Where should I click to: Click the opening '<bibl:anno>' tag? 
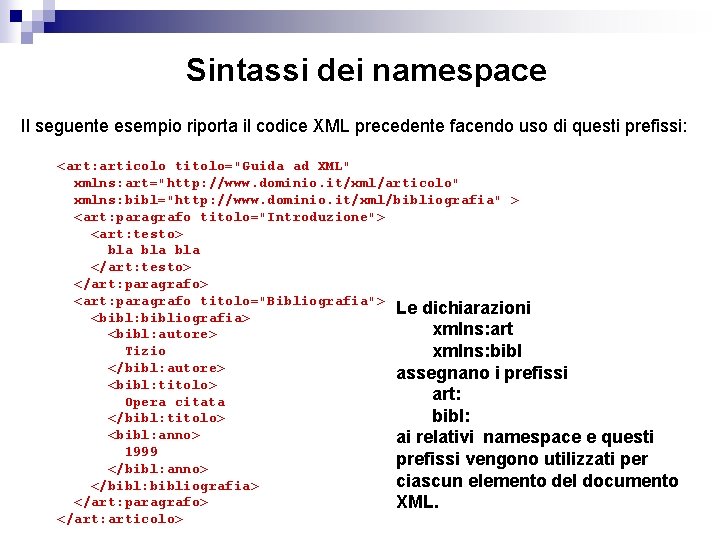154,435
